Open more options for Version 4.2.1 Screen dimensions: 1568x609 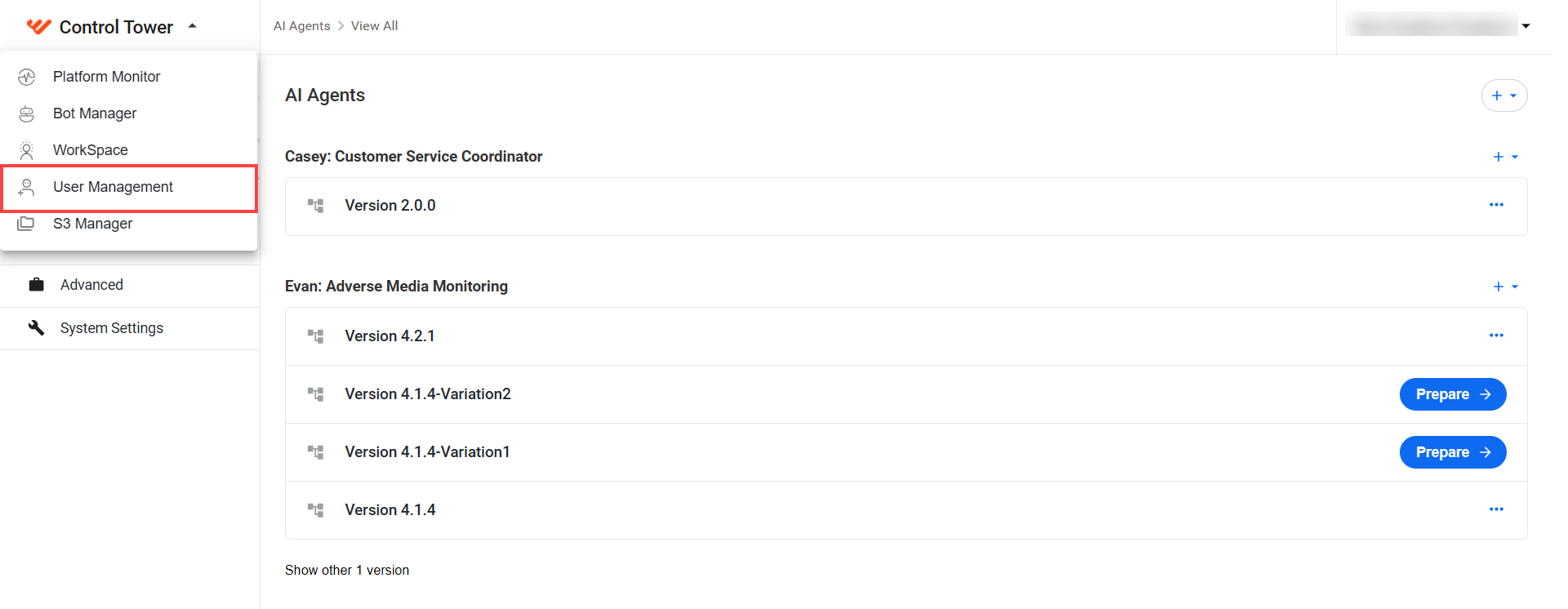pos(1496,336)
